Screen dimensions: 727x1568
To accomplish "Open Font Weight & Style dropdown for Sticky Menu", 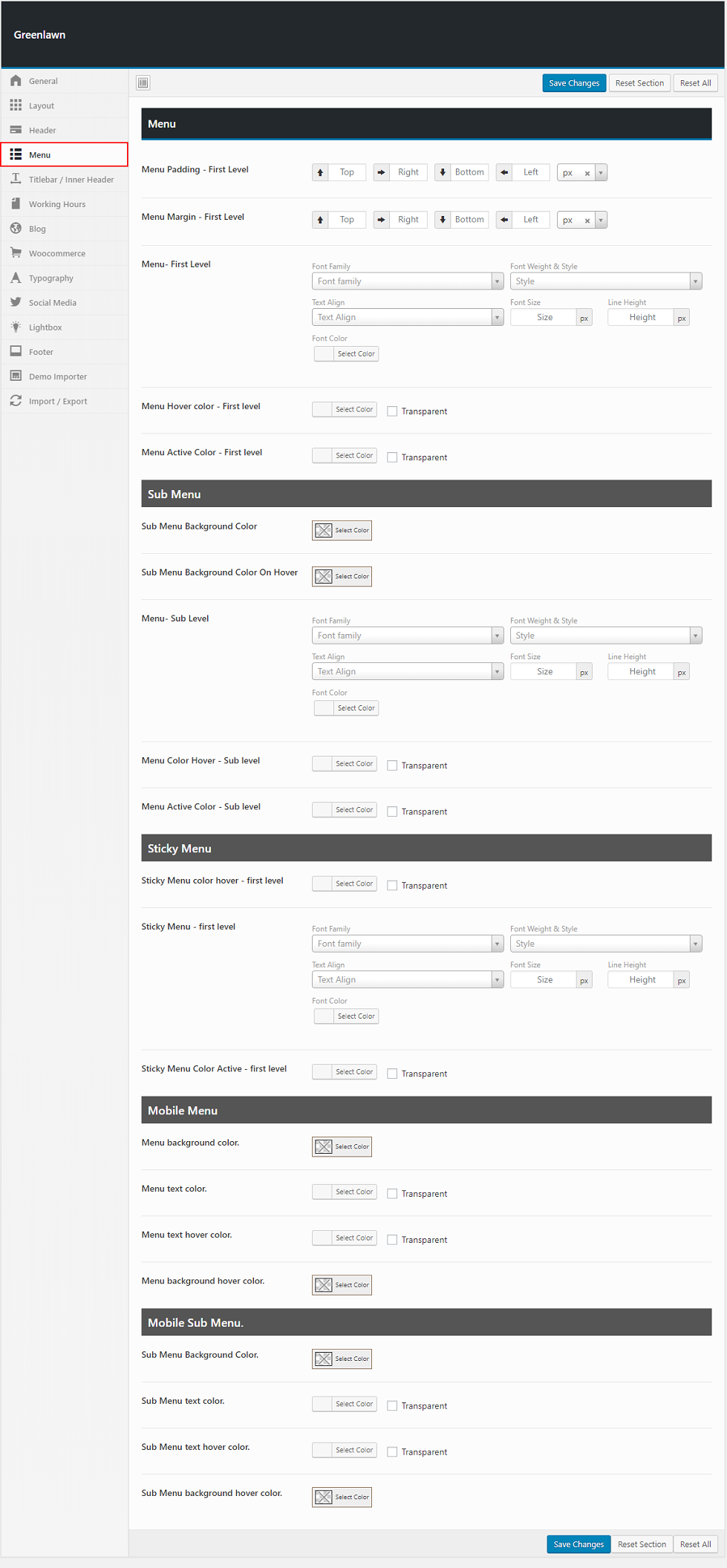I will [x=605, y=944].
